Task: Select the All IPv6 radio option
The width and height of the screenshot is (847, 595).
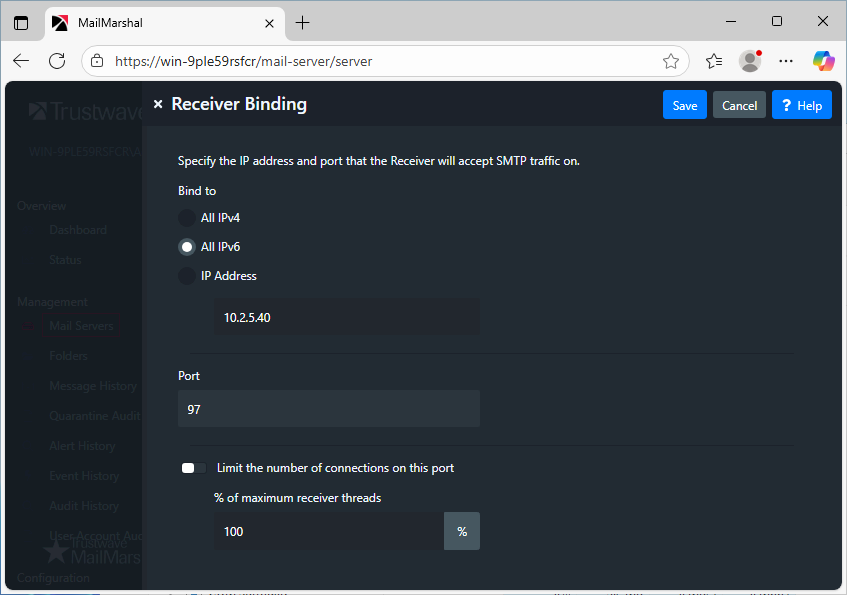Action: point(187,247)
